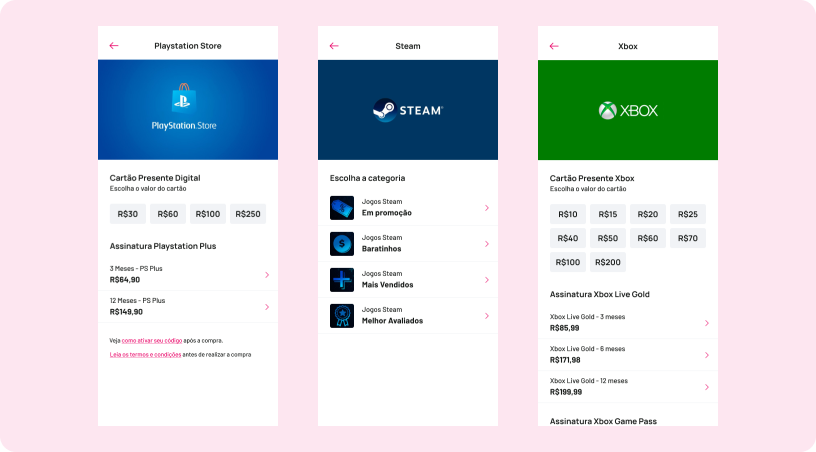
Task: Tap the Xbox logo banner
Action: pyautogui.click(x=627, y=110)
